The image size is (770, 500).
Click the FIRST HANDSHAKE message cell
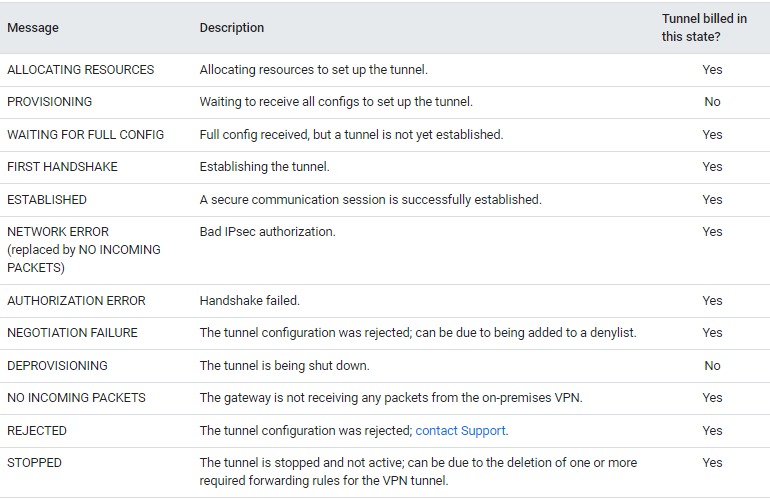pos(62,167)
